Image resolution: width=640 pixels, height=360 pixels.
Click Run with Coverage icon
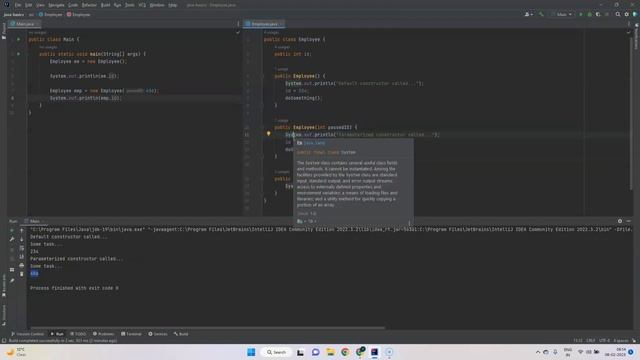click(x=598, y=14)
